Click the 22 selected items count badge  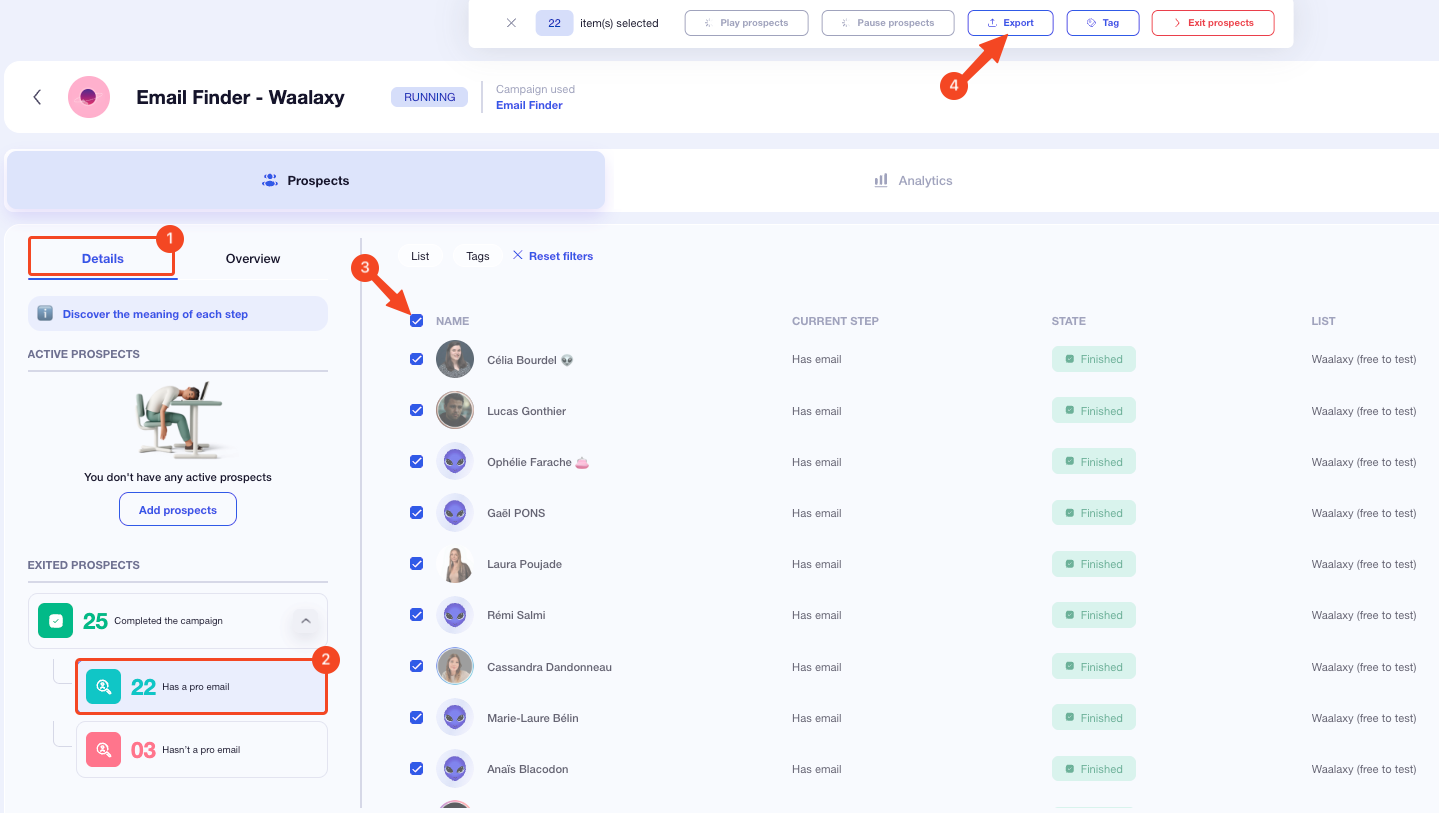point(554,23)
